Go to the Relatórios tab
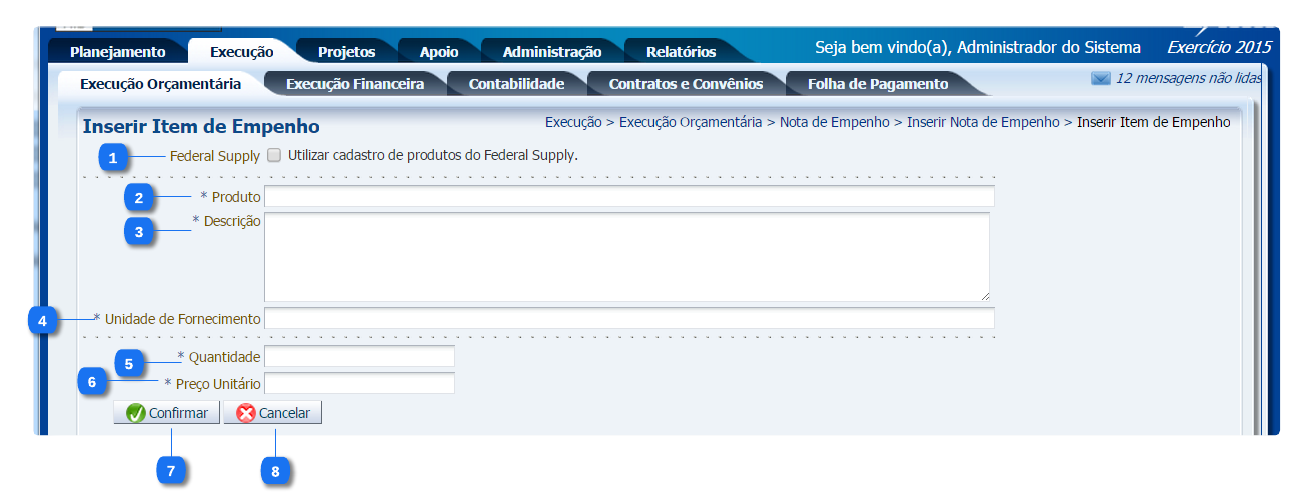Viewport: 1299px width, 493px height. pos(680,52)
